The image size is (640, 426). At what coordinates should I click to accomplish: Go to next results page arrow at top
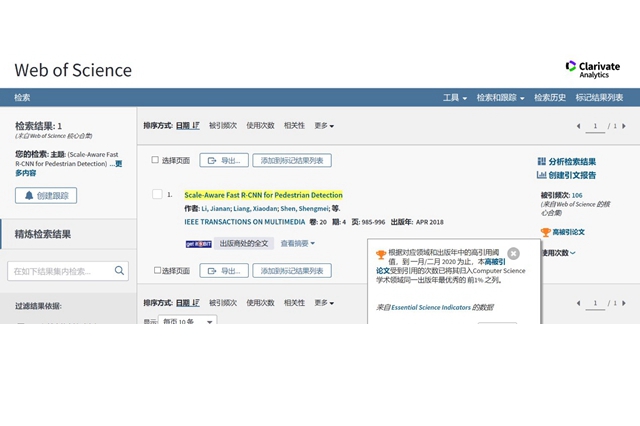[x=622, y=126]
